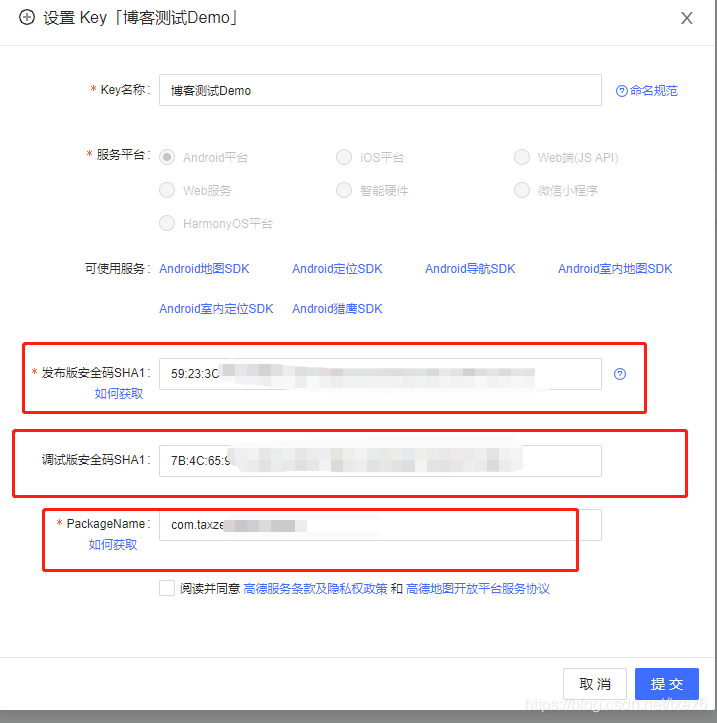
Task: Close the 设置 Key dialog with X
Action: click(687, 18)
